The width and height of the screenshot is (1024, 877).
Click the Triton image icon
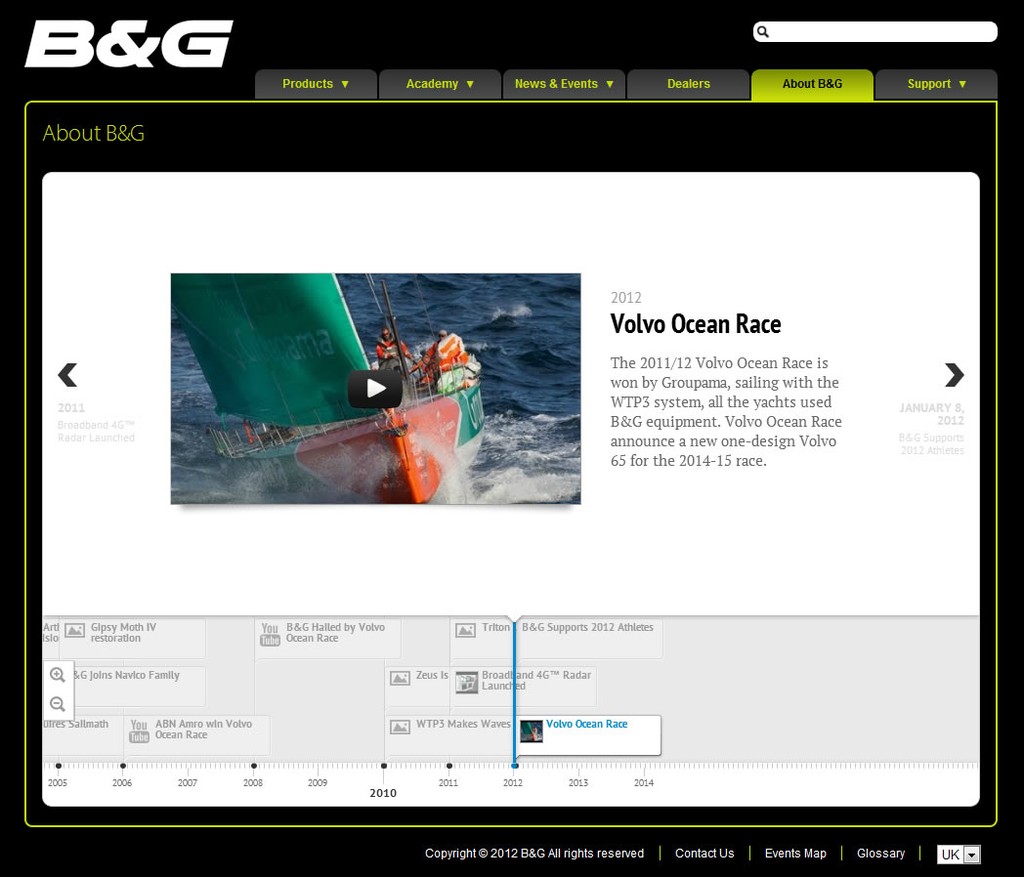(465, 630)
